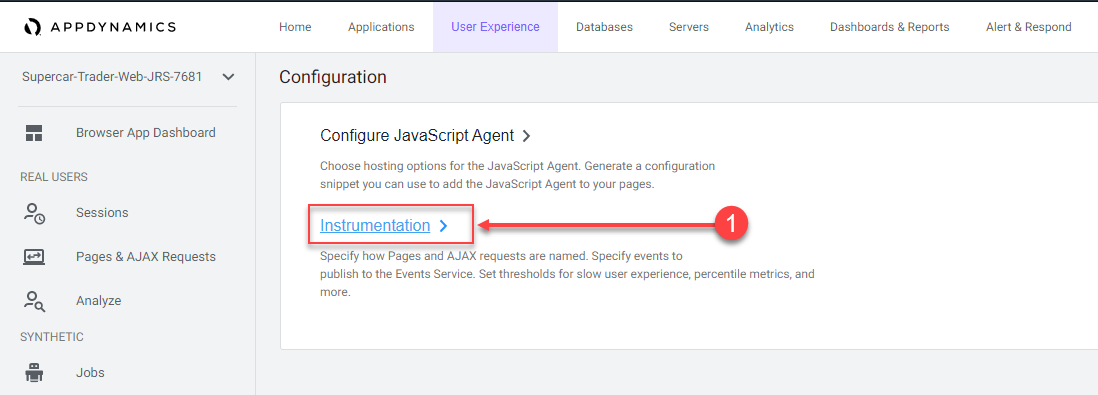Click the Analyze magnifier-user icon
1098x395 pixels.
pos(34,301)
